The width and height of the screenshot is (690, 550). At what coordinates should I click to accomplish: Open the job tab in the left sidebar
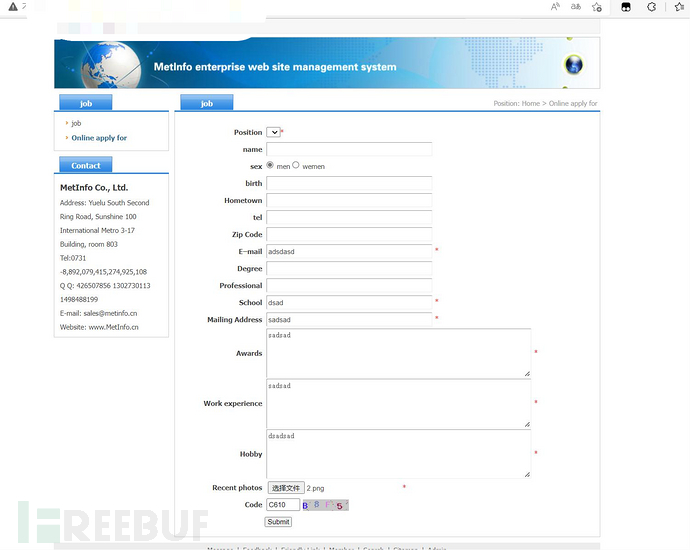coord(86,103)
